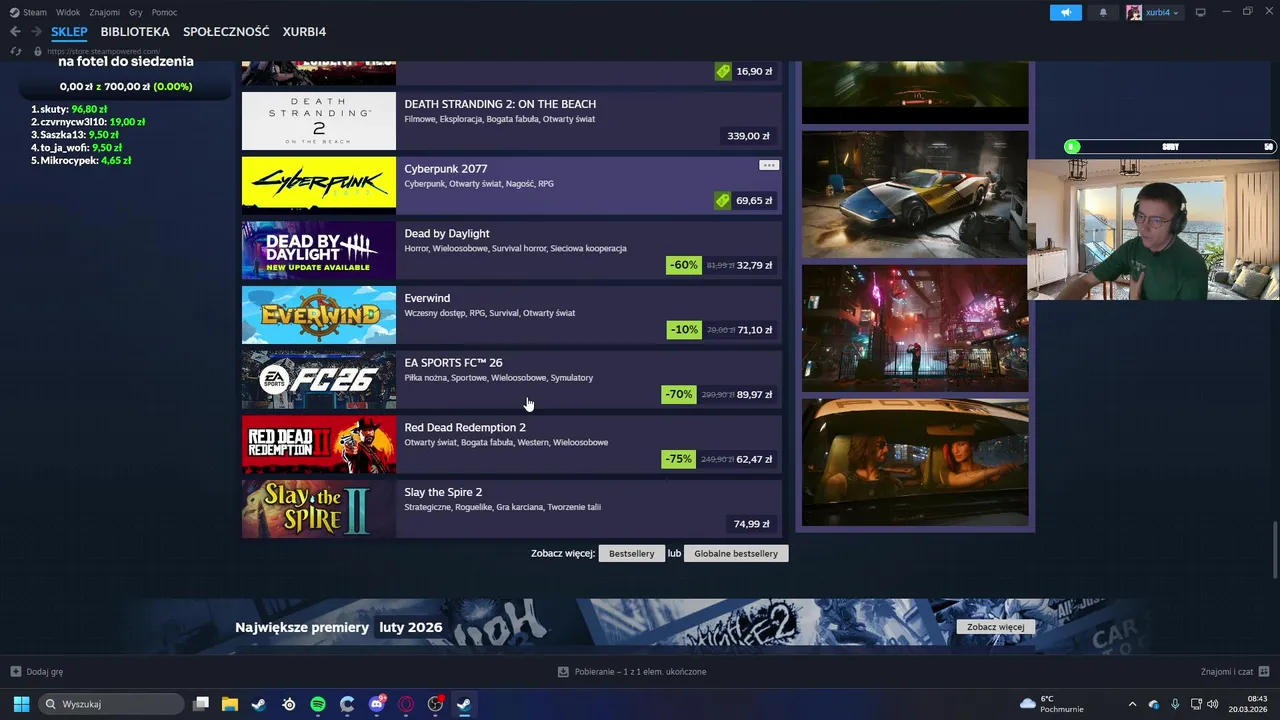Open the weather widget 6°C Pochmurnie

click(1051, 704)
